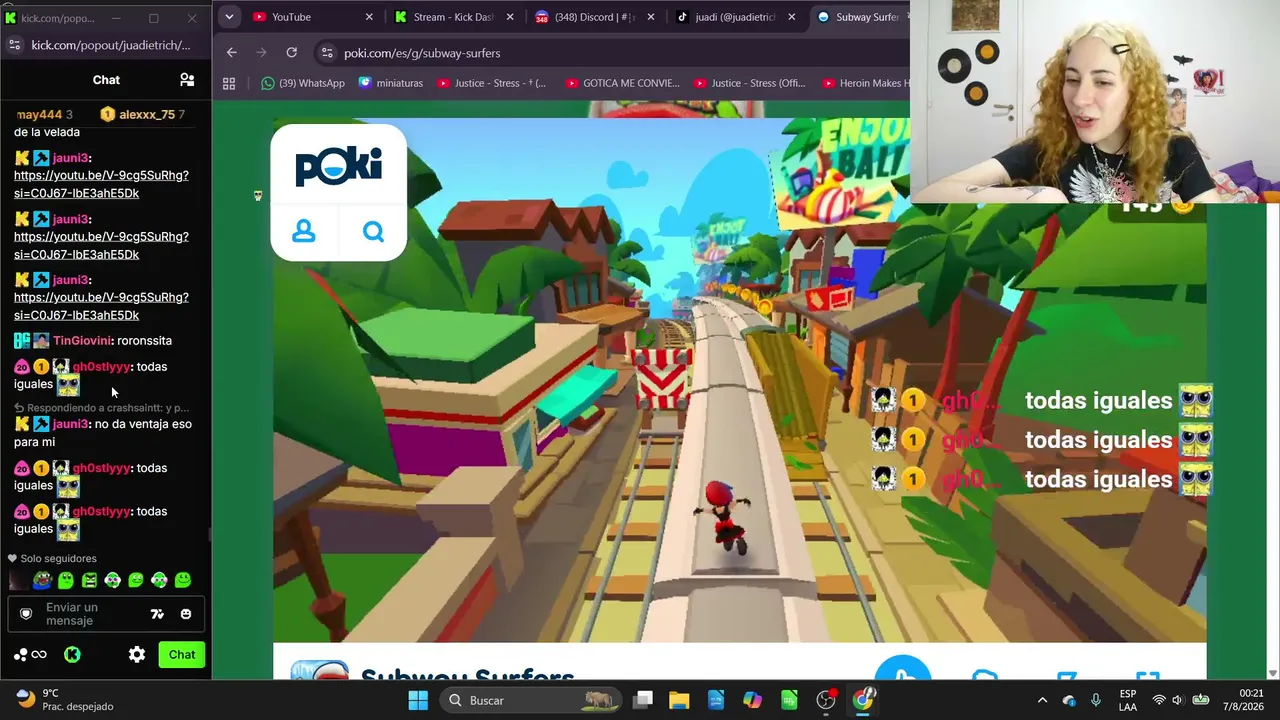Go back in the browser
The width and height of the screenshot is (1280, 720).
click(x=232, y=52)
